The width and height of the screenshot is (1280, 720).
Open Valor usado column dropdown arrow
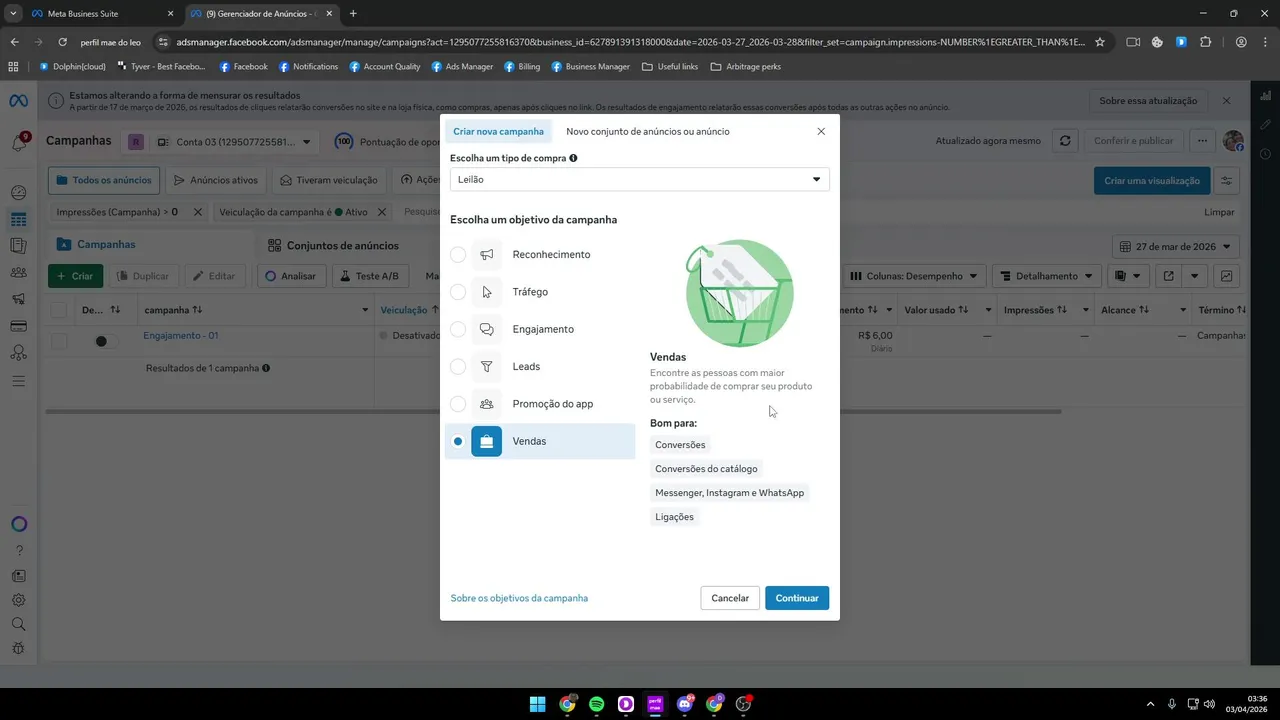coord(988,310)
